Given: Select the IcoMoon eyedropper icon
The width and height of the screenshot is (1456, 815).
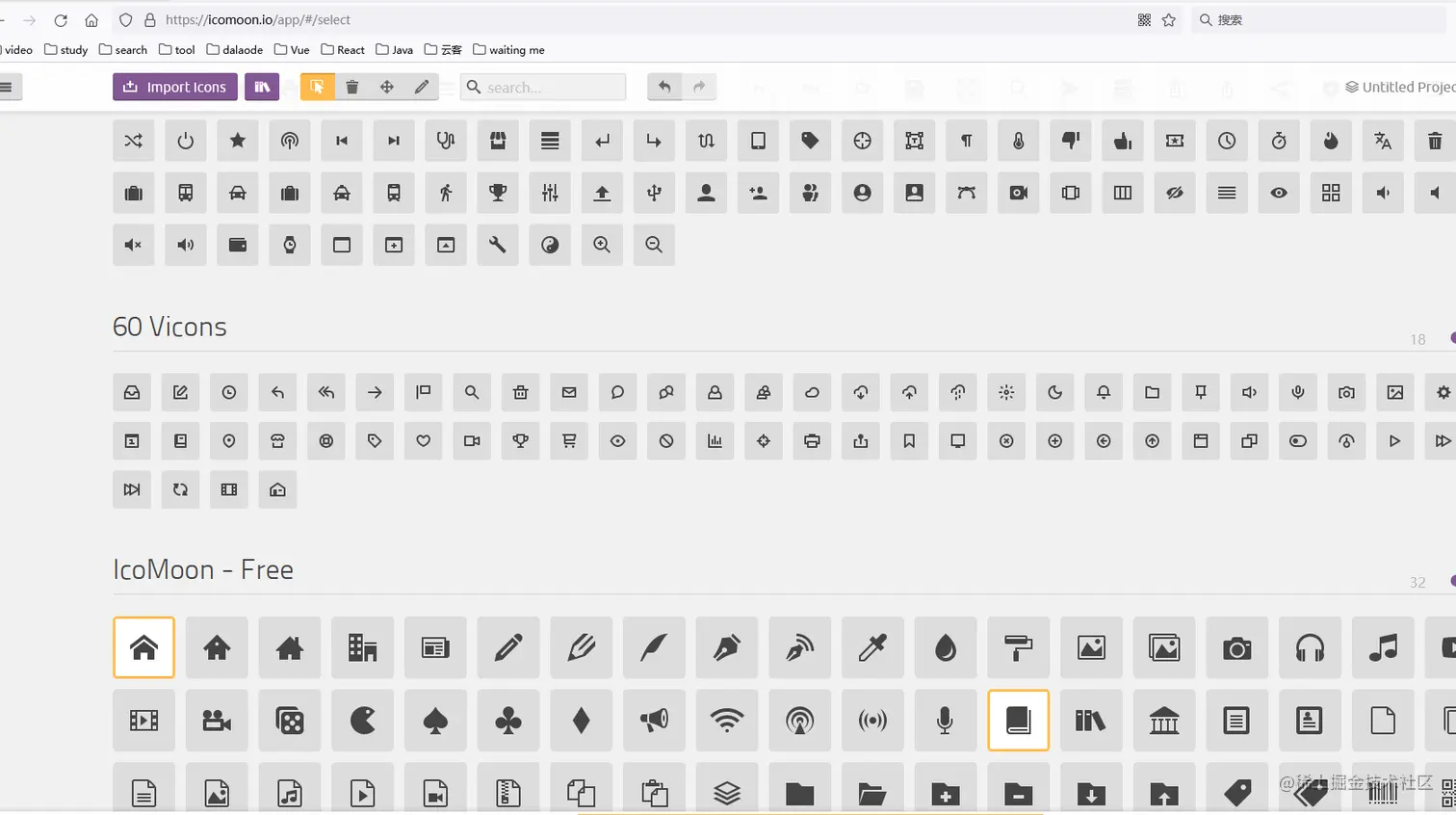Looking at the screenshot, I should (x=872, y=647).
